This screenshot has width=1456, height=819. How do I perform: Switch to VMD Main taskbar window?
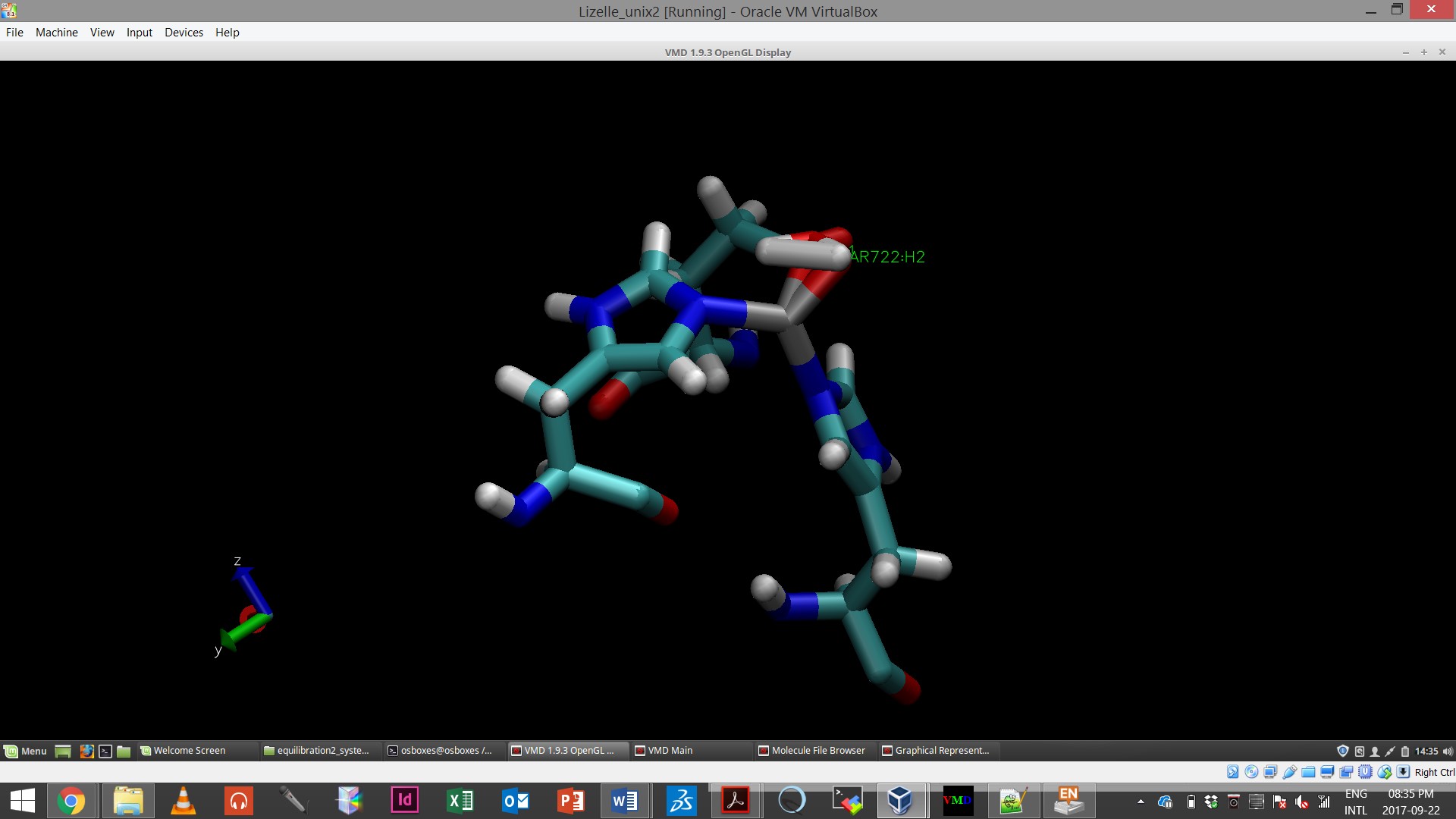(x=670, y=751)
